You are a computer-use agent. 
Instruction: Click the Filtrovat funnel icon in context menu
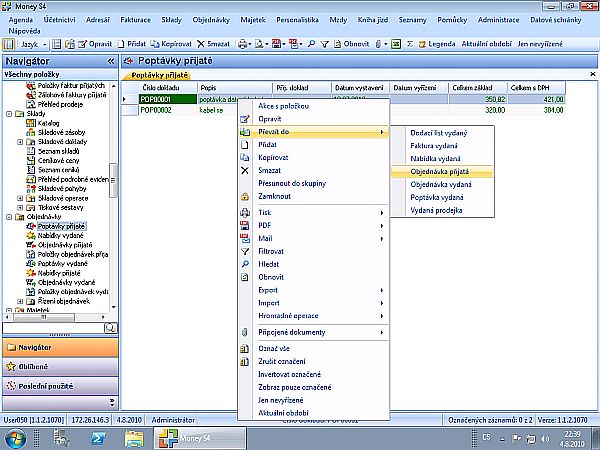pos(245,251)
